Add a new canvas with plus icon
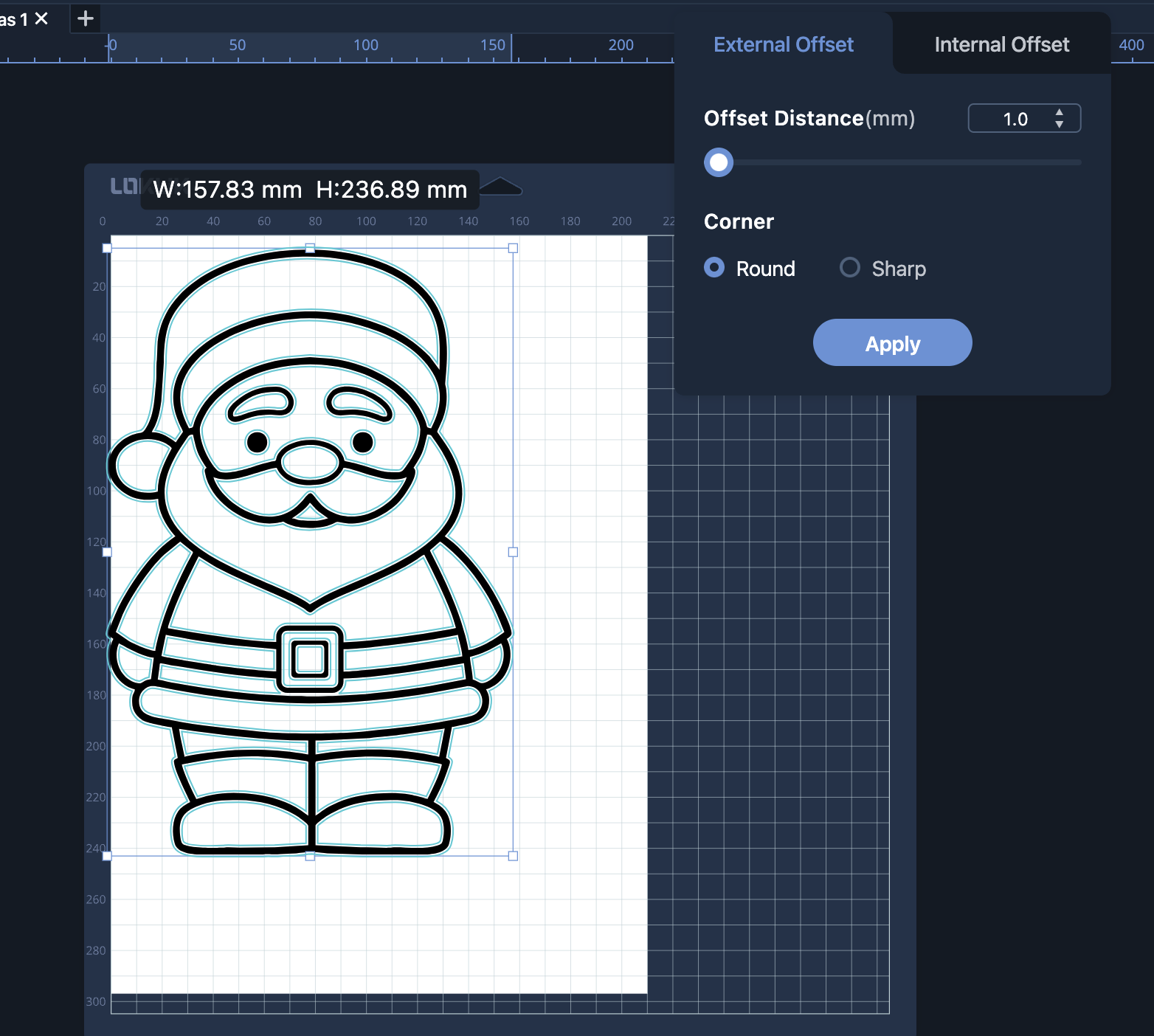 pyautogui.click(x=86, y=18)
